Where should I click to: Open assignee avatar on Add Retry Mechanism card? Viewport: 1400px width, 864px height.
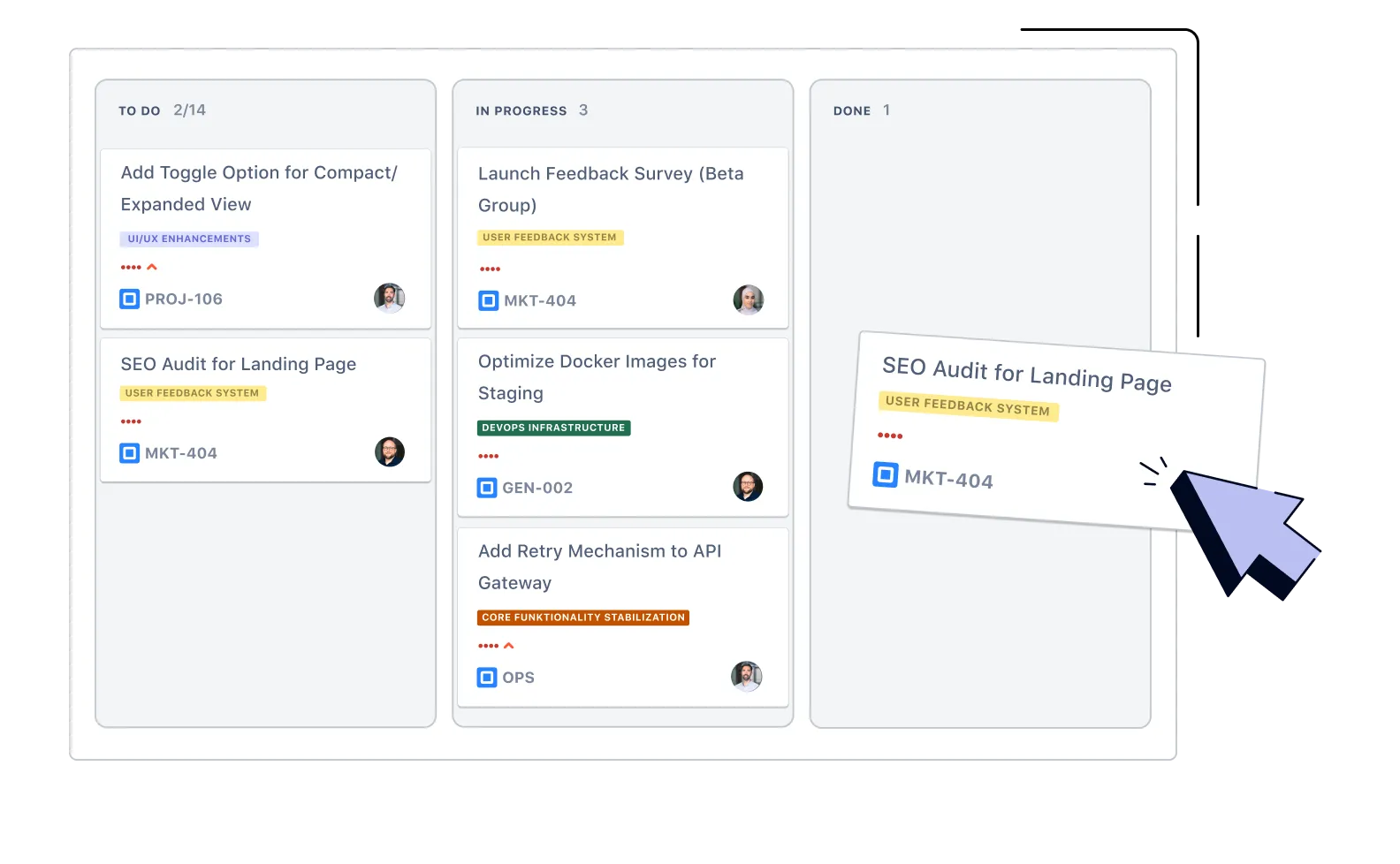[x=747, y=677]
